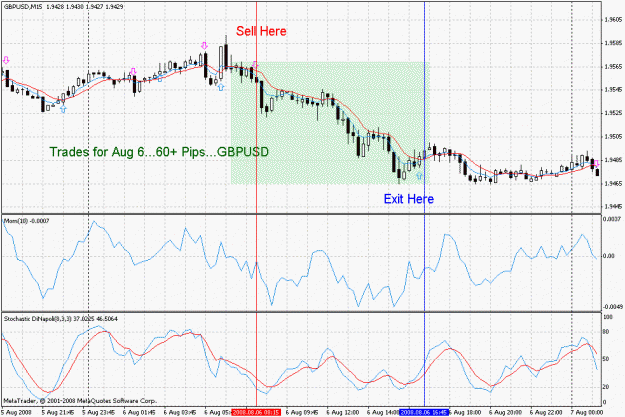Image resolution: width=625 pixels, height=417 pixels.
Task: Click the 1.9505 price level
Action: 613,137
